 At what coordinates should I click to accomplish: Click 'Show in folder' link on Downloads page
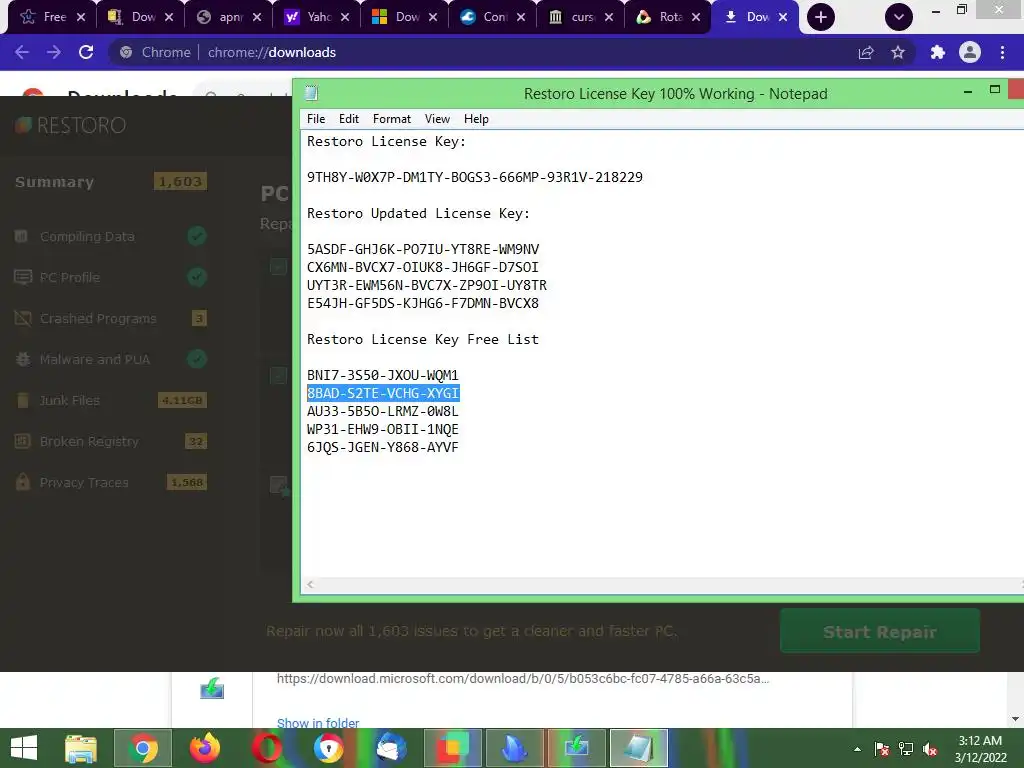coord(318,723)
